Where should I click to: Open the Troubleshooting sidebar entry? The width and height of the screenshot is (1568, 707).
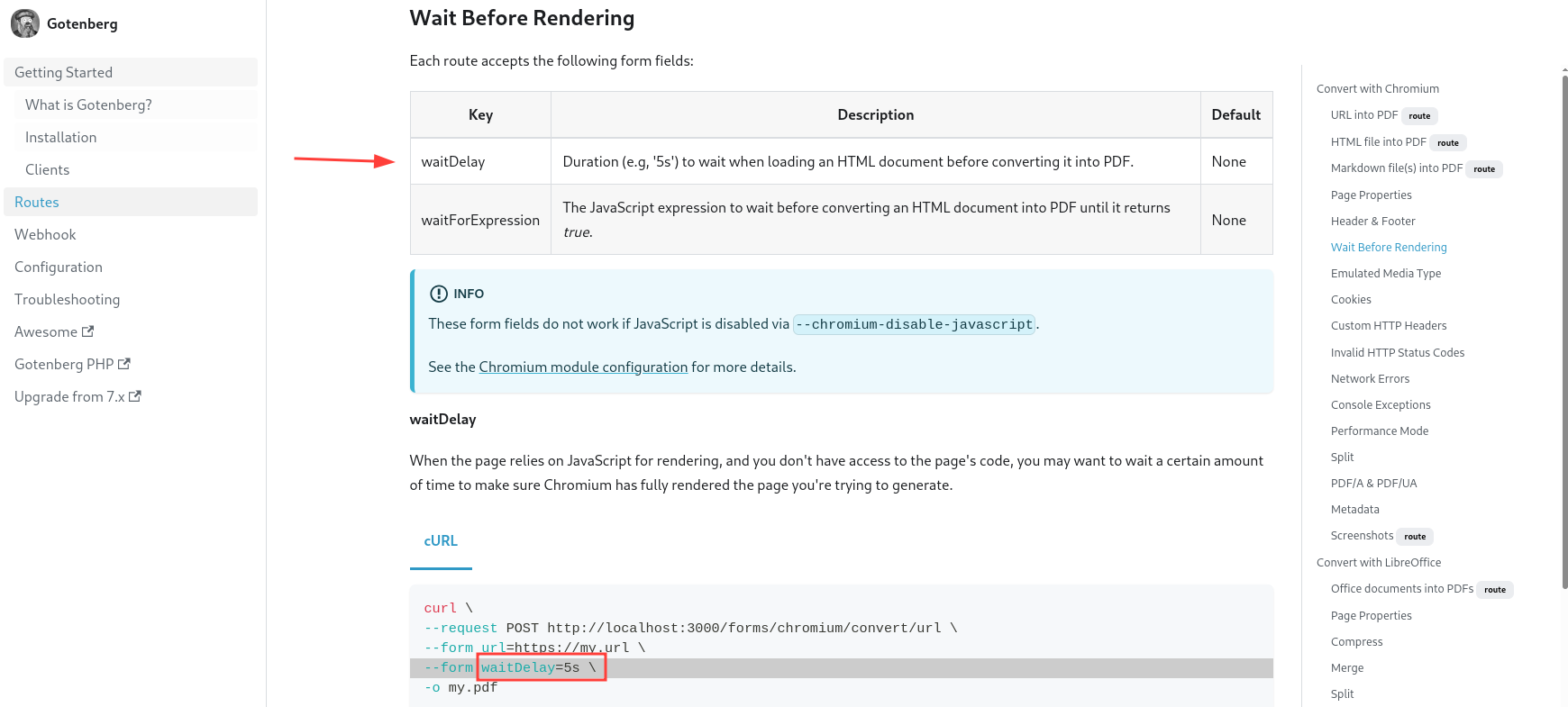coord(67,299)
